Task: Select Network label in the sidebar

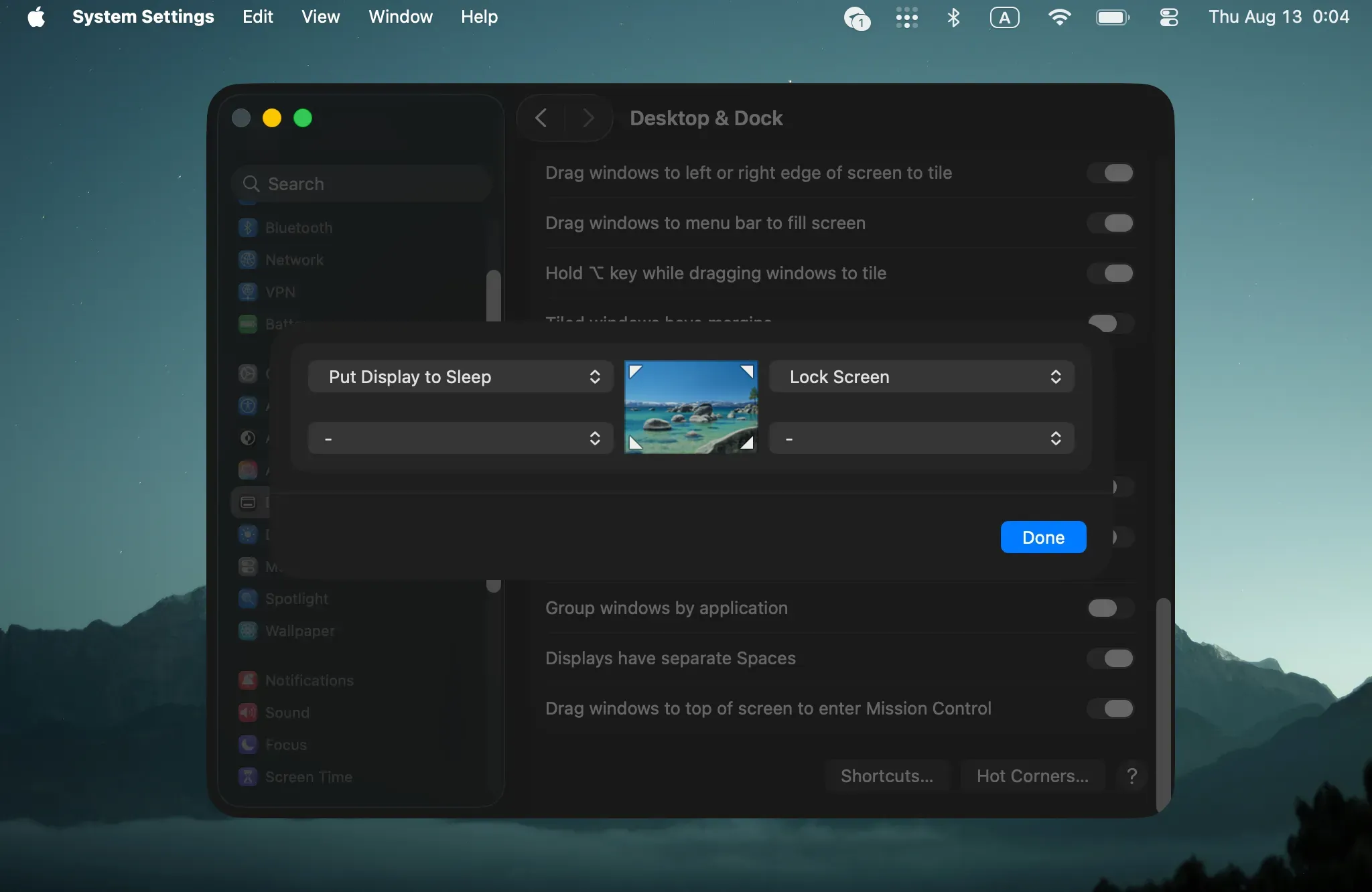Action: click(294, 260)
